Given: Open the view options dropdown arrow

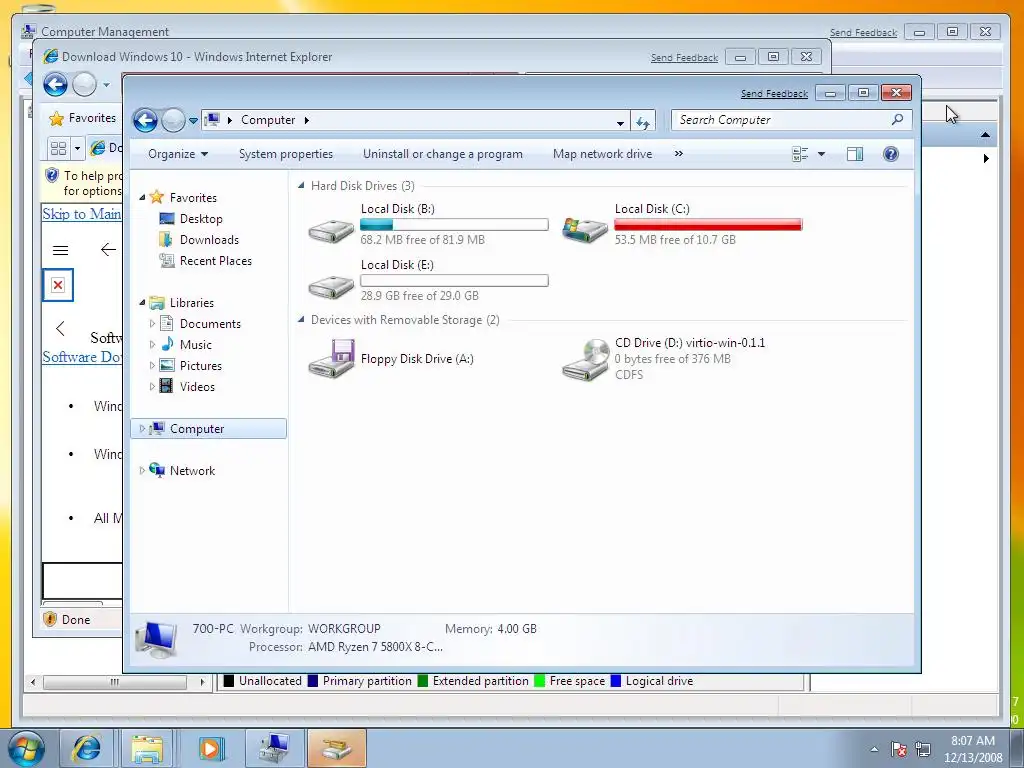Looking at the screenshot, I should click(x=821, y=154).
